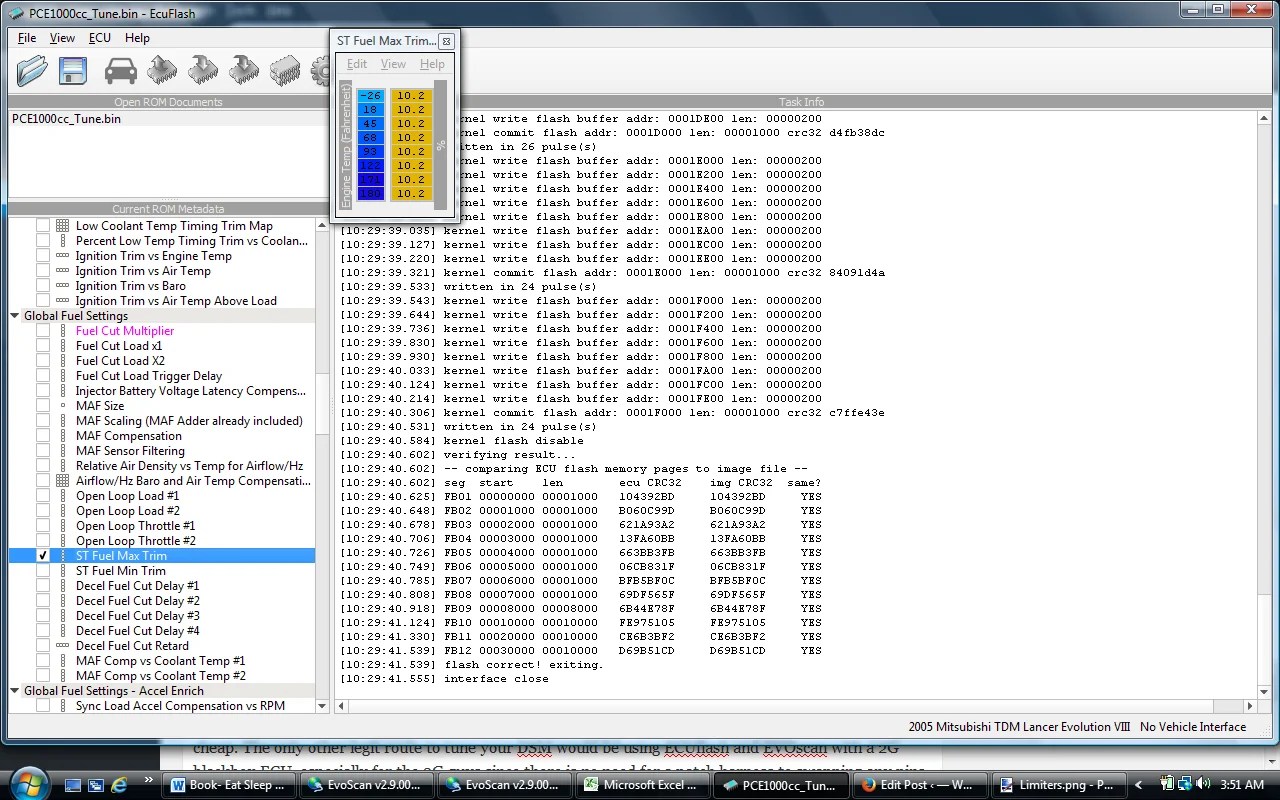Click the grid icon beside Airflow/Hz Baro and Air Temp
1280x800 pixels.
[62, 481]
